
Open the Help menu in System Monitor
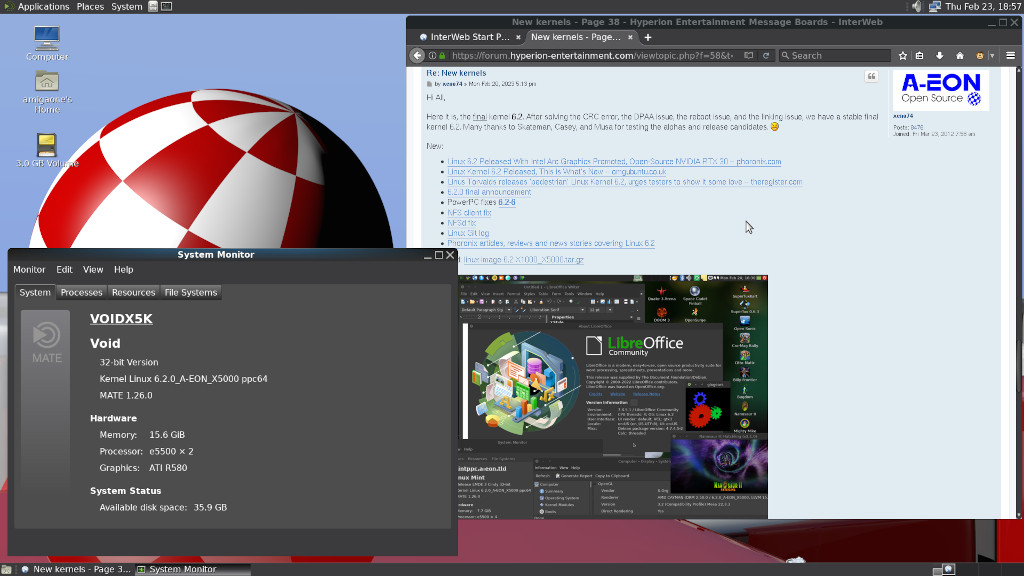click(123, 270)
